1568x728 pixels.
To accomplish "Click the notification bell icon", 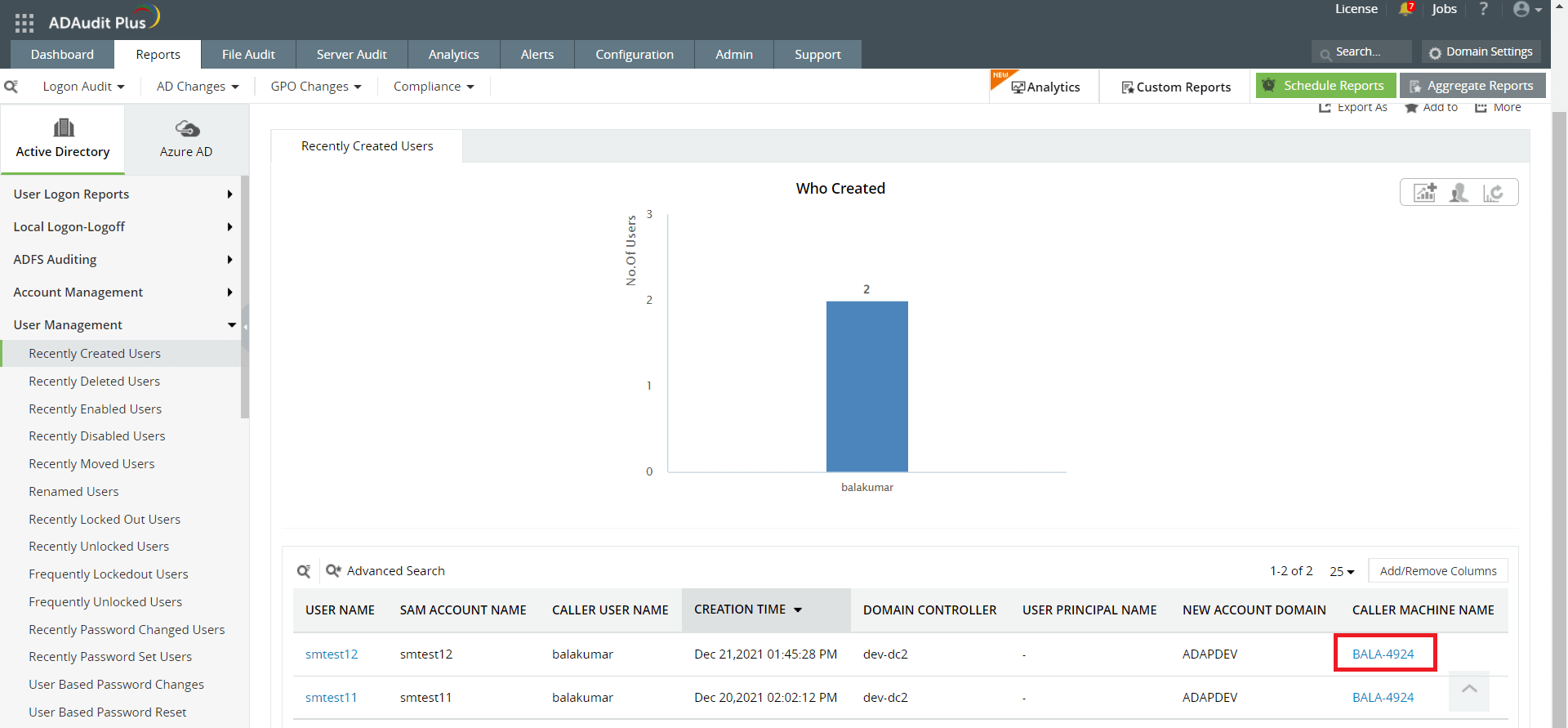I will [x=1405, y=10].
